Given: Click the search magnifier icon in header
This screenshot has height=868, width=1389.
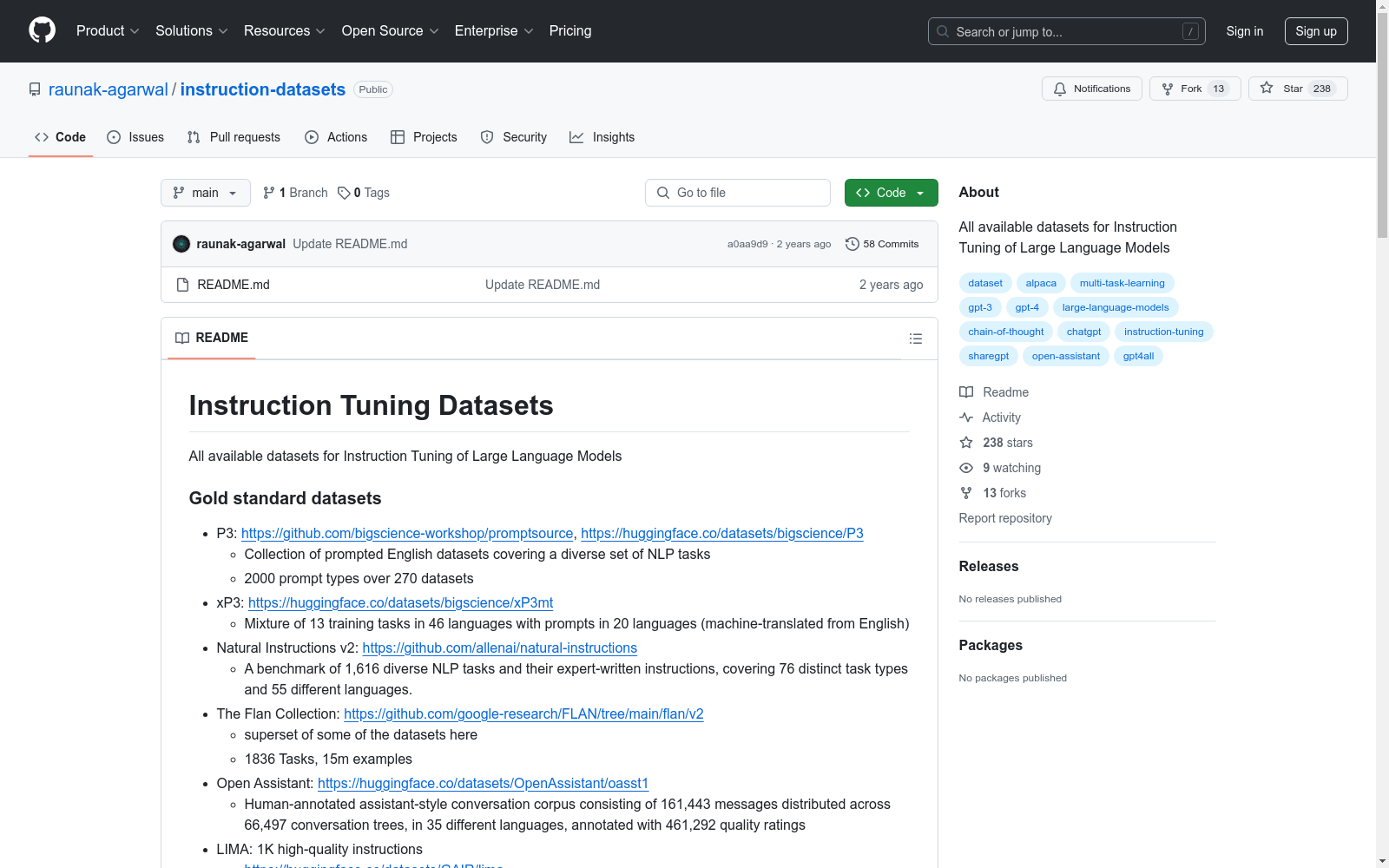Looking at the screenshot, I should click(943, 31).
